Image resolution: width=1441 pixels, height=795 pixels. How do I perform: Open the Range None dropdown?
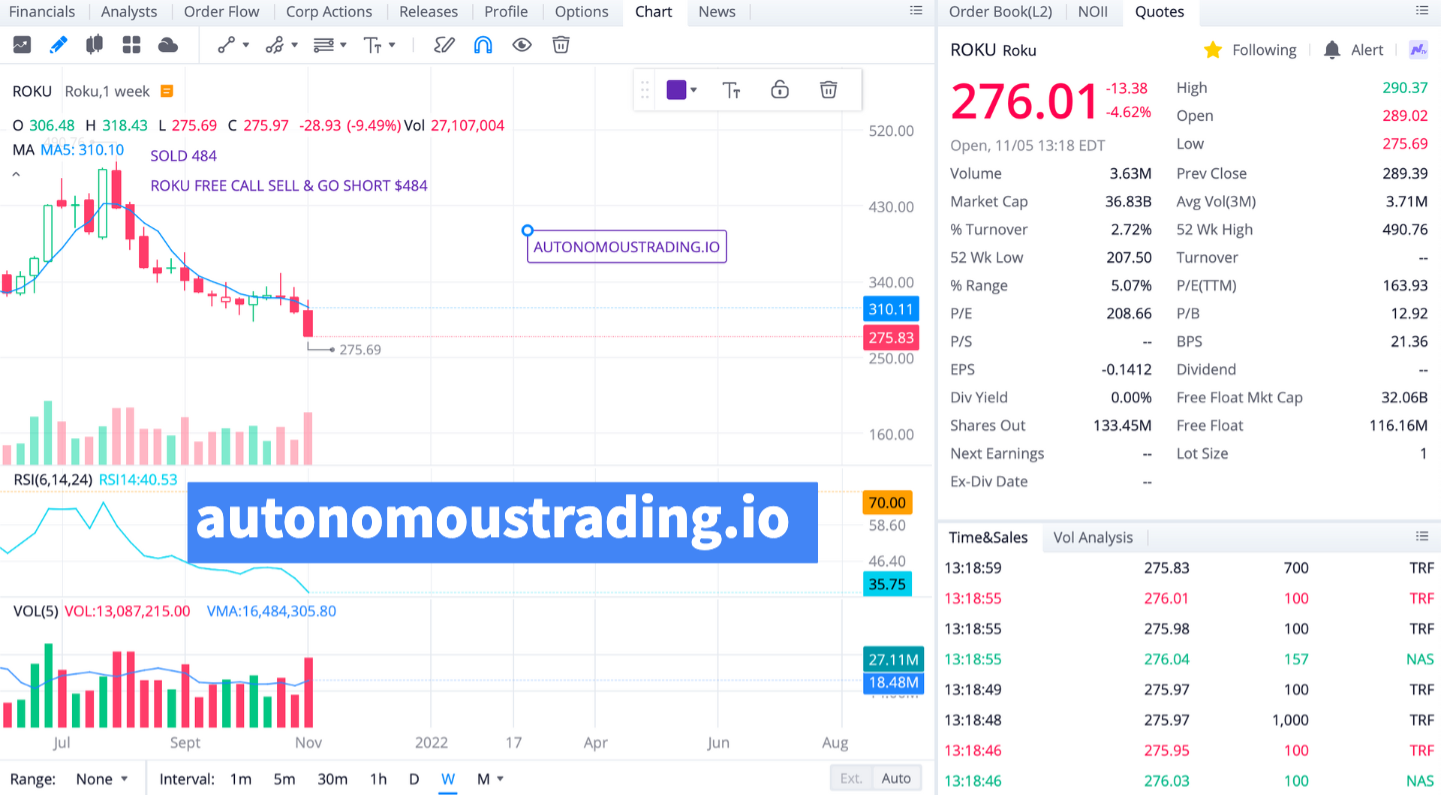tap(102, 779)
